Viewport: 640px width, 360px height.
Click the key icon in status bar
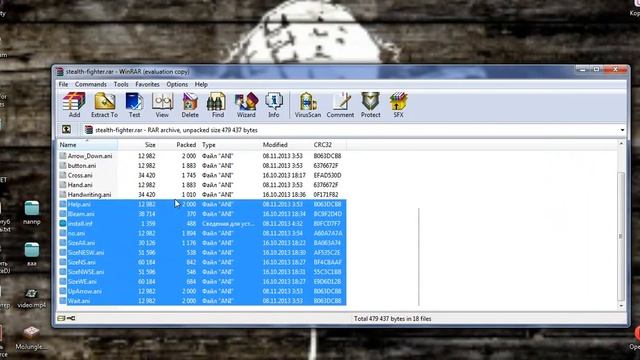point(71,318)
